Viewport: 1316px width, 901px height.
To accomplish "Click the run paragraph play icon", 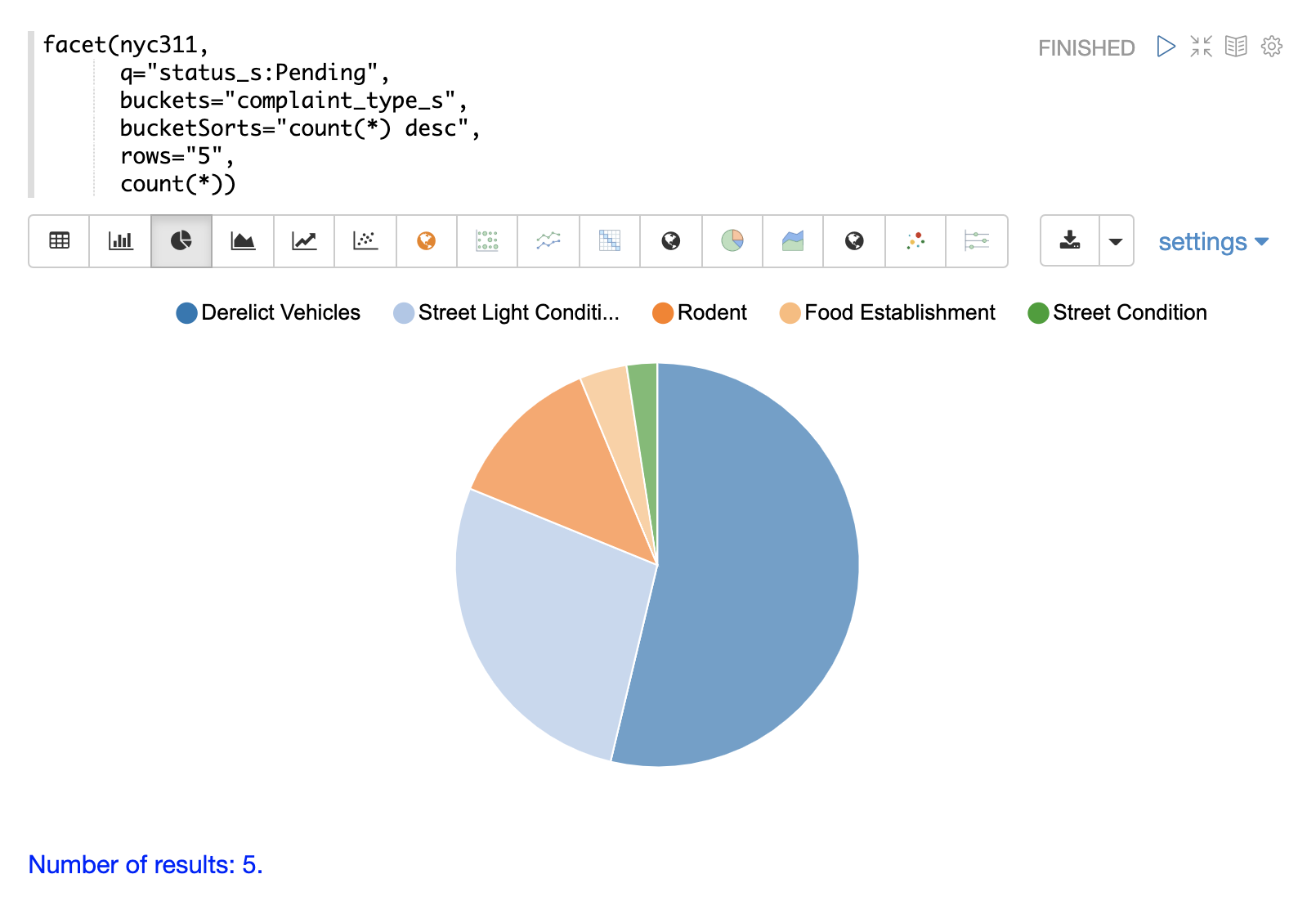I will [1166, 47].
